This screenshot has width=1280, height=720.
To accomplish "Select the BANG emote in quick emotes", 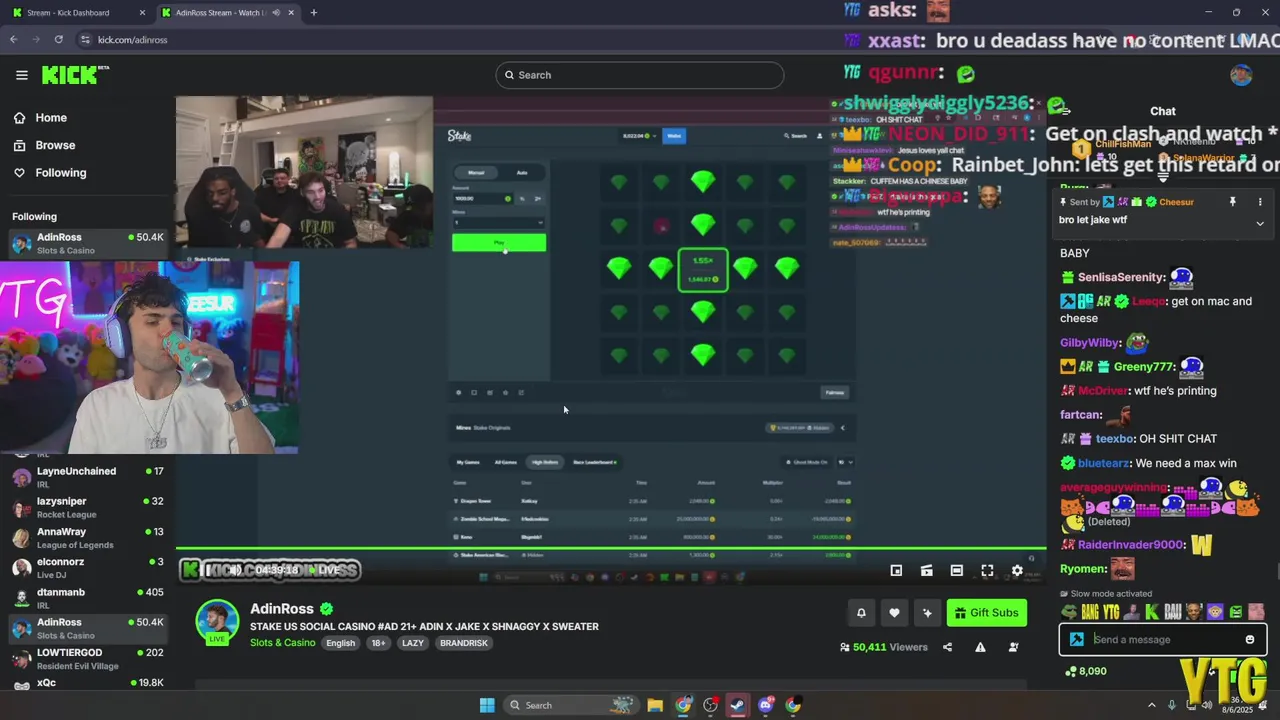I will 1090,612.
